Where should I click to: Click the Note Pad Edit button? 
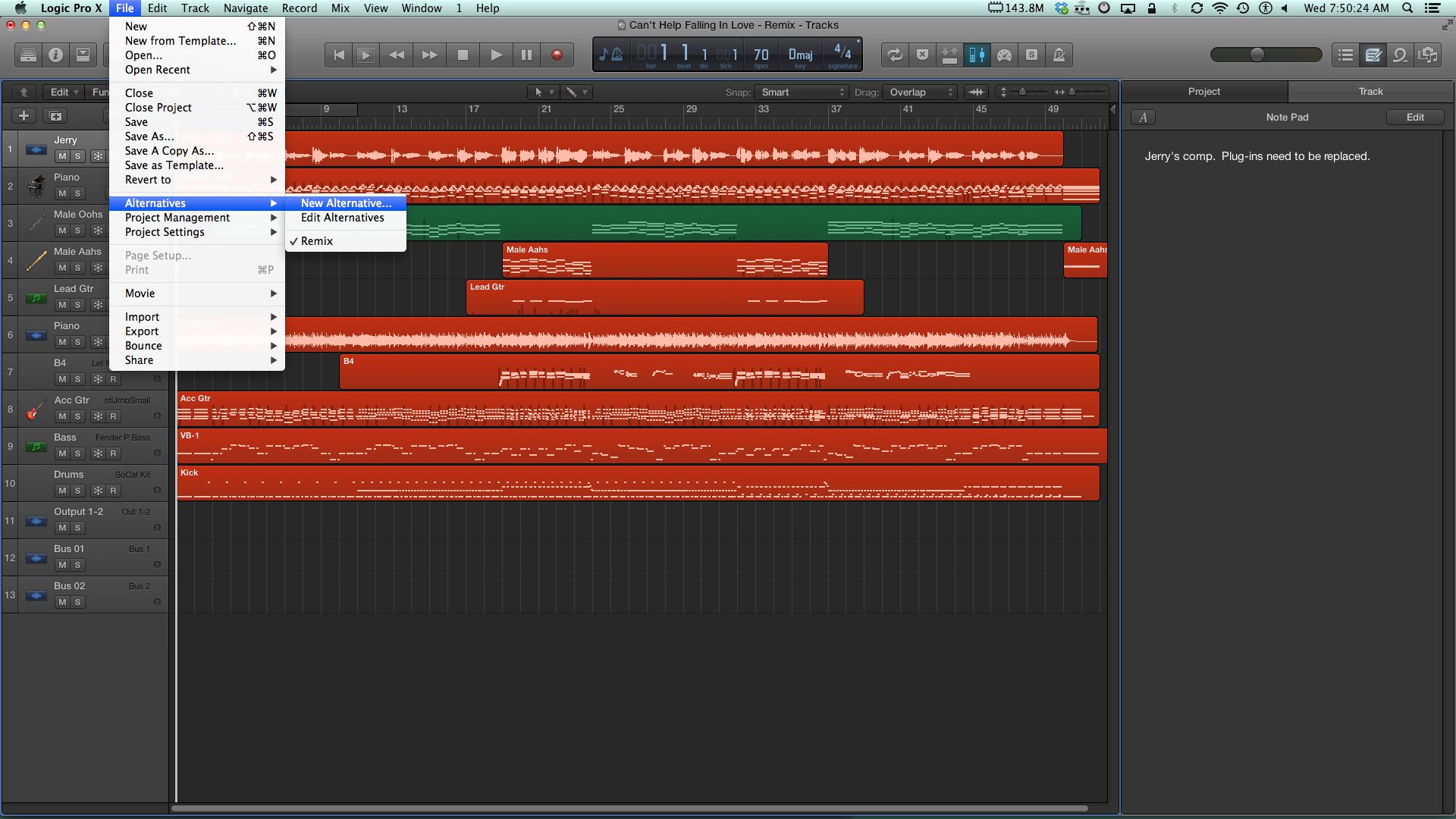(x=1415, y=118)
